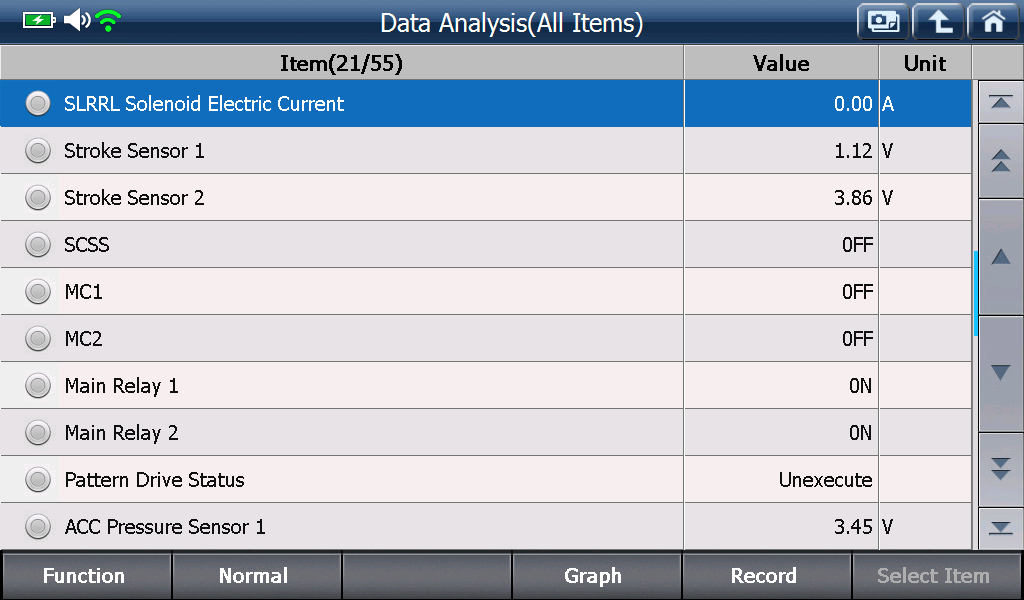The width and height of the screenshot is (1024, 600).
Task: Select Stroke Sensor 1 radio button
Action: (x=38, y=151)
